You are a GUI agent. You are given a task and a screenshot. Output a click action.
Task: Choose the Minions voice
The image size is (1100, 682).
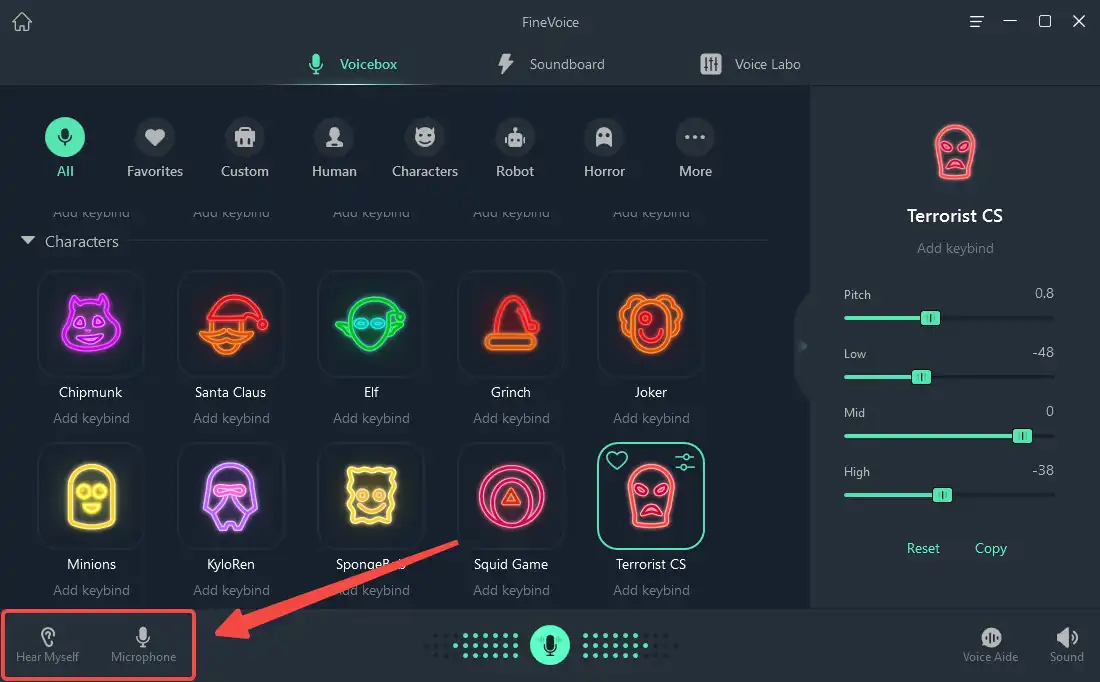point(90,495)
